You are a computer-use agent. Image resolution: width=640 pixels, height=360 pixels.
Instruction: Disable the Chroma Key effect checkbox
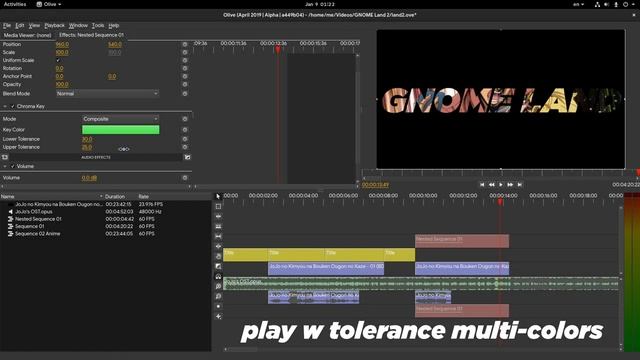(13, 107)
